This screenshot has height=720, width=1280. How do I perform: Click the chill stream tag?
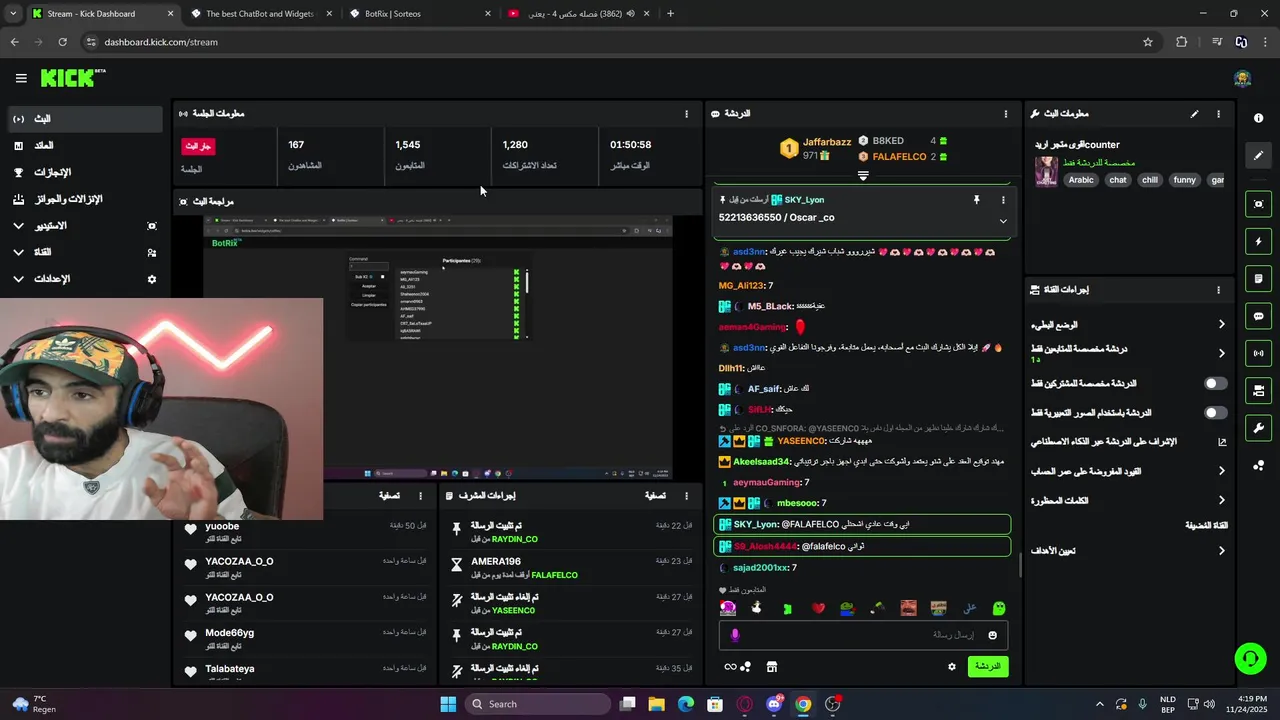pos(1149,180)
